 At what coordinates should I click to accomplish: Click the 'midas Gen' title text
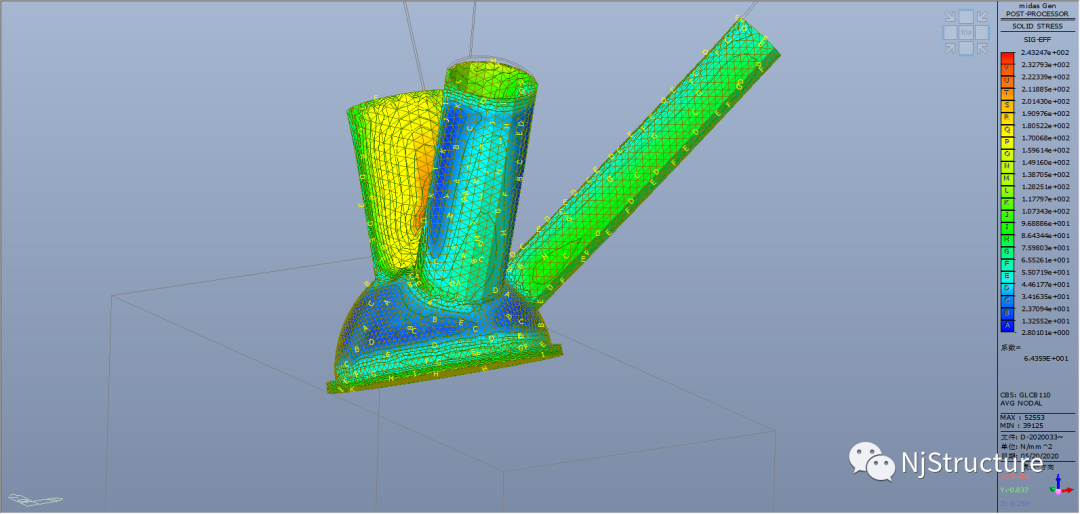point(1037,6)
